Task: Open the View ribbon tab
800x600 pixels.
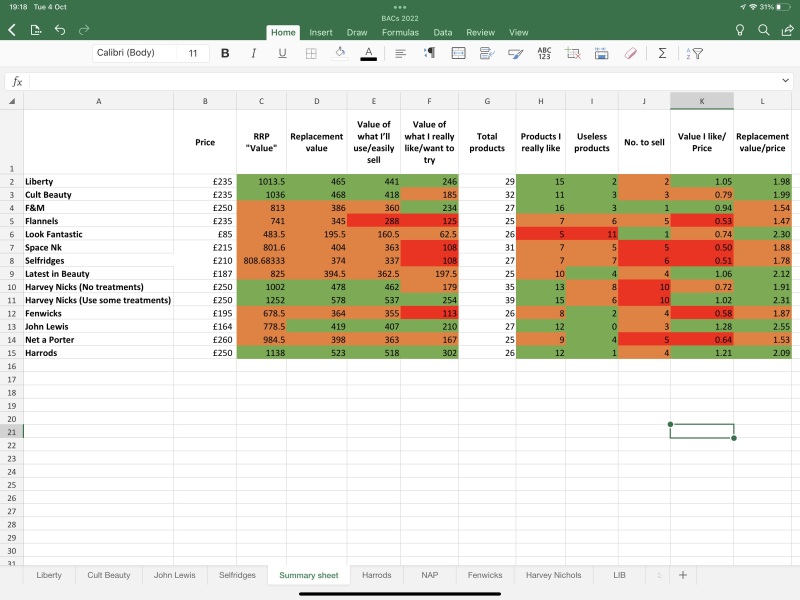Action: (519, 32)
